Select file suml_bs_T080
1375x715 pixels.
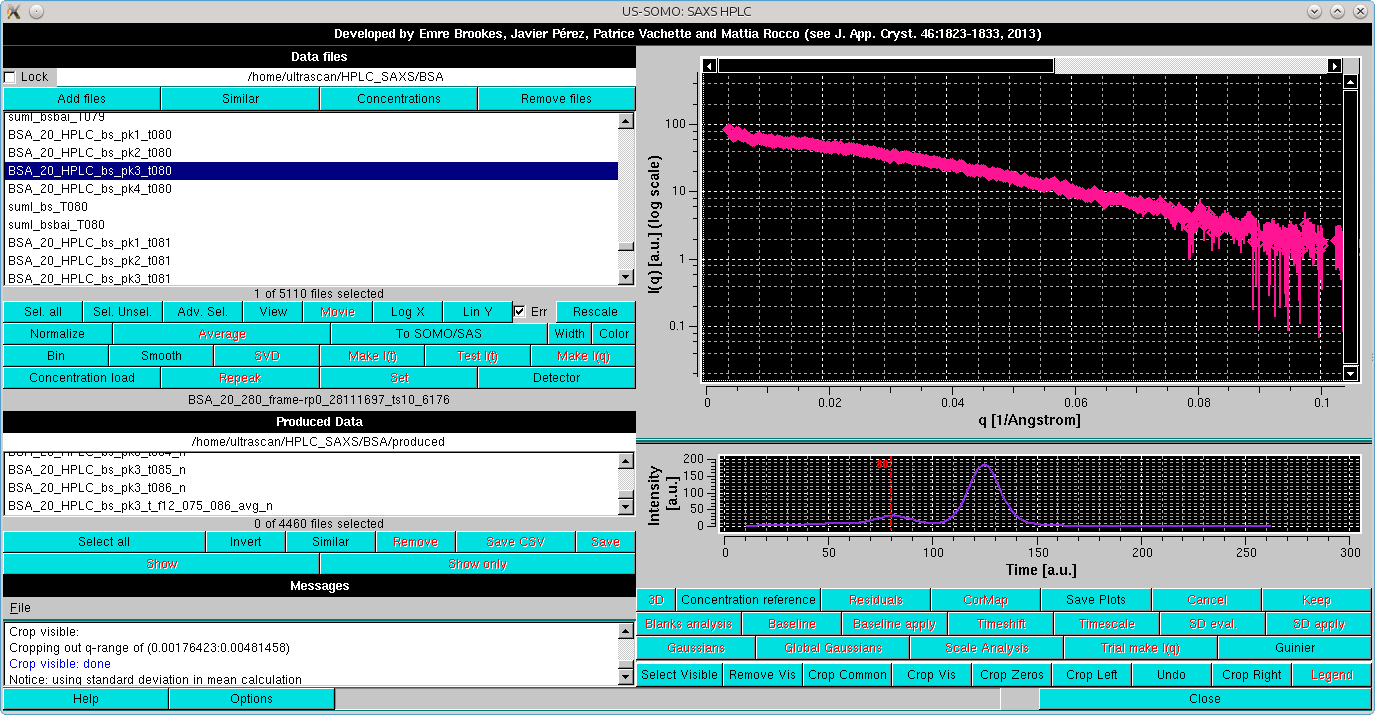pos(311,207)
